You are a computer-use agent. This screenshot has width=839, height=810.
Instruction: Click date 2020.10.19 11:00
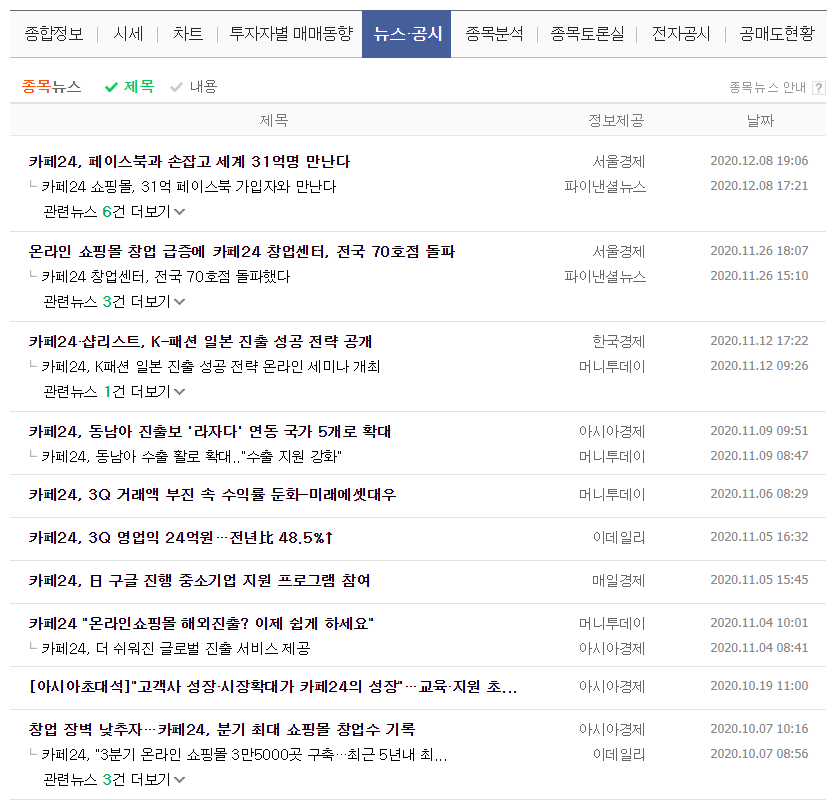tap(759, 686)
